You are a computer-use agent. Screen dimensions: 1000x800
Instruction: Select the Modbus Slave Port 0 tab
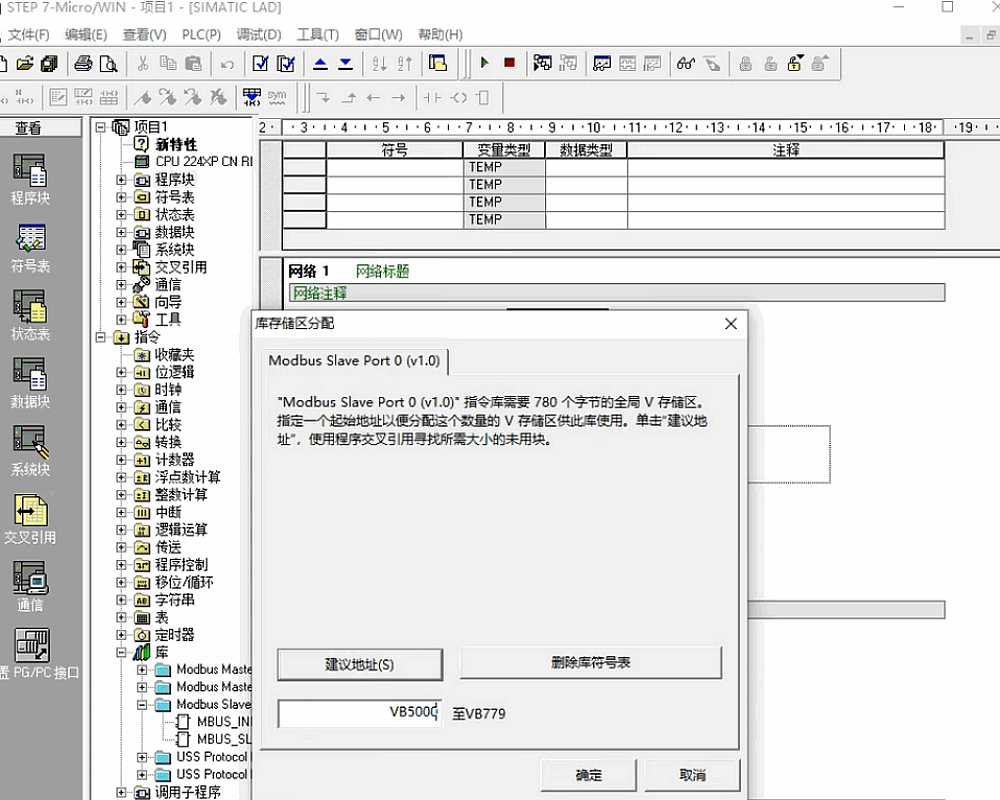pyautogui.click(x=356, y=360)
